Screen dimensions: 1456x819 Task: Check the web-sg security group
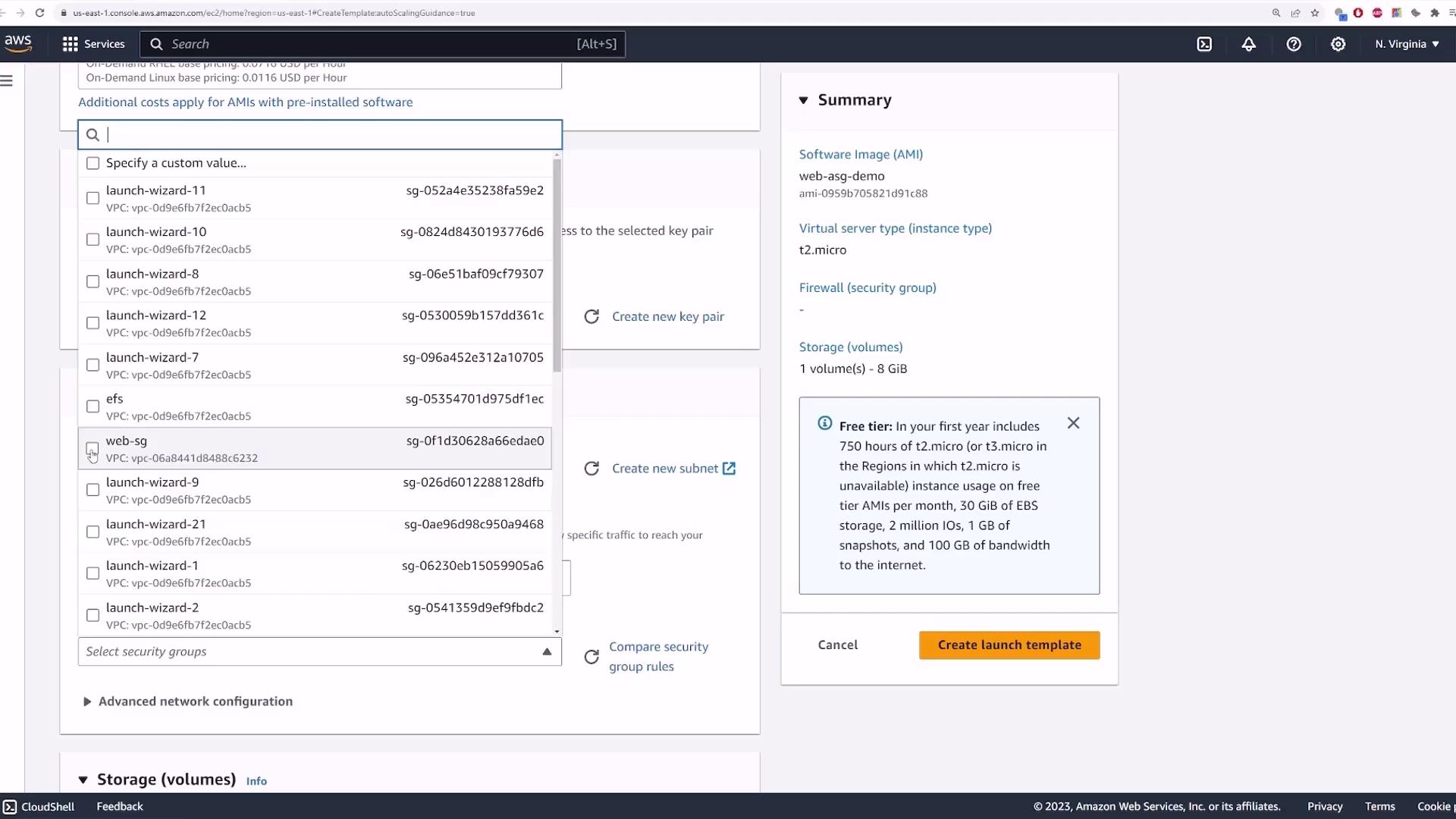pyautogui.click(x=93, y=448)
